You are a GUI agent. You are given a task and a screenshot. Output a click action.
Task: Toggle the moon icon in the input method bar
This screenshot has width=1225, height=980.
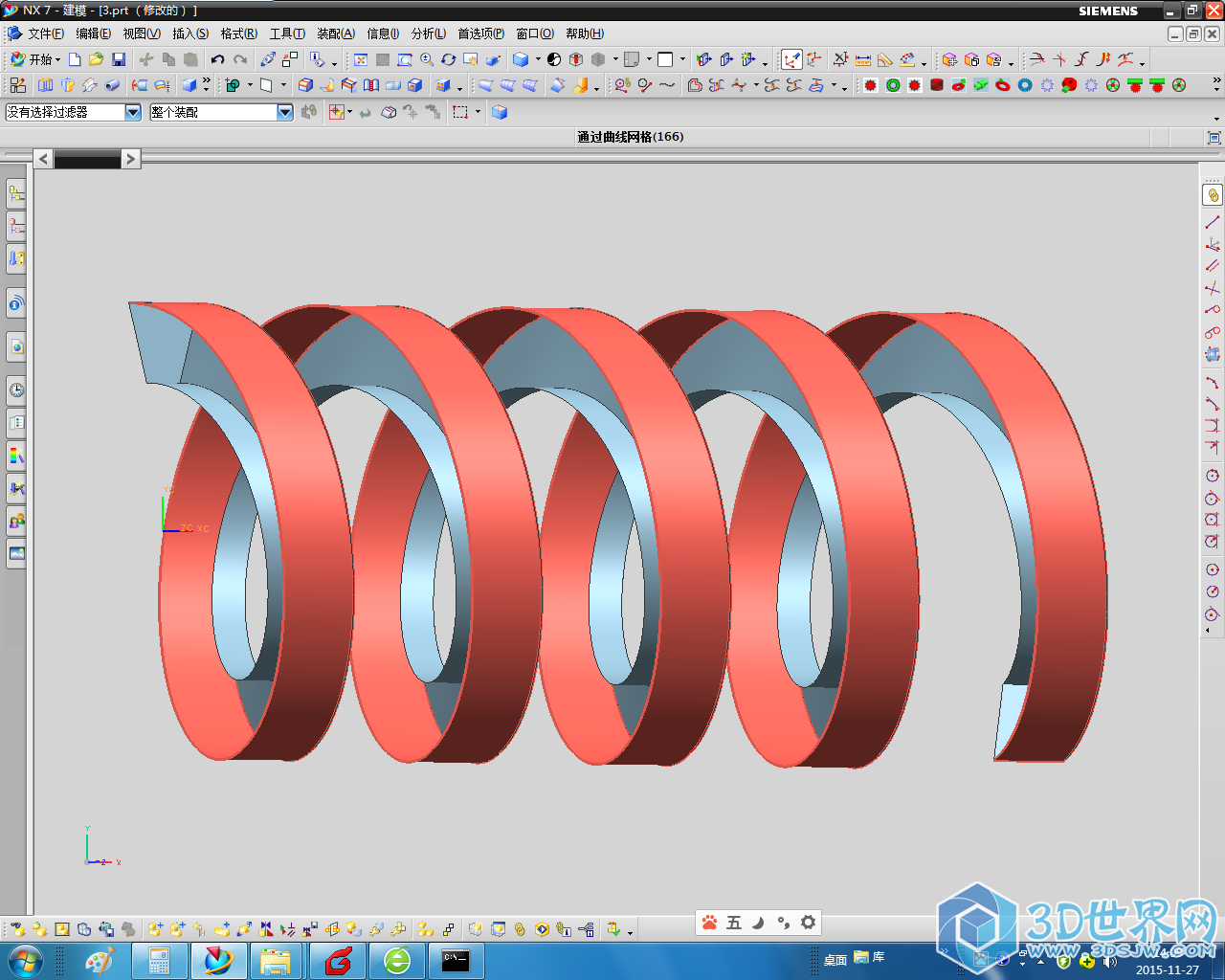(x=758, y=923)
